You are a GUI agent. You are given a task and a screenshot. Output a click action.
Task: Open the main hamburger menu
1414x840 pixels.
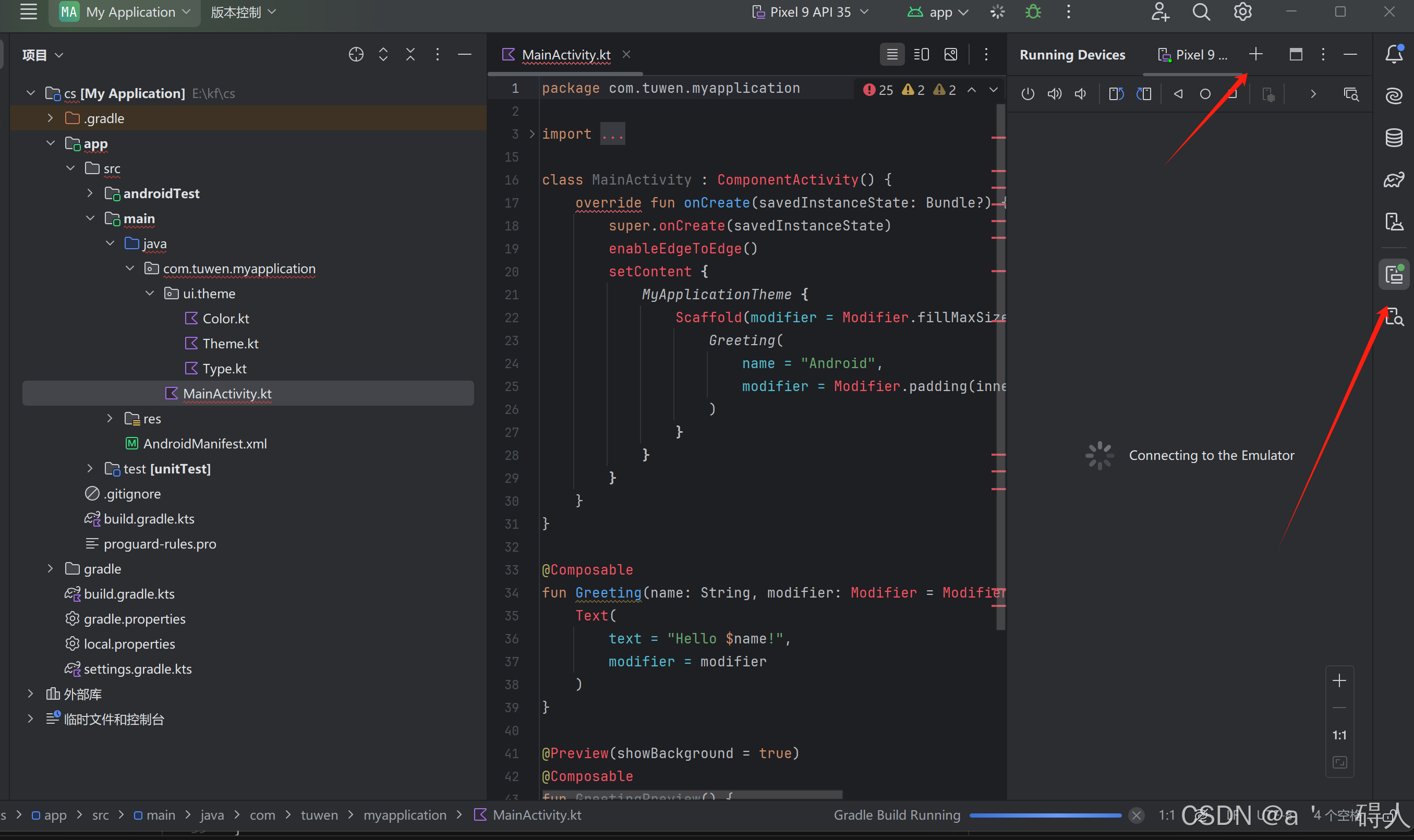pyautogui.click(x=28, y=12)
